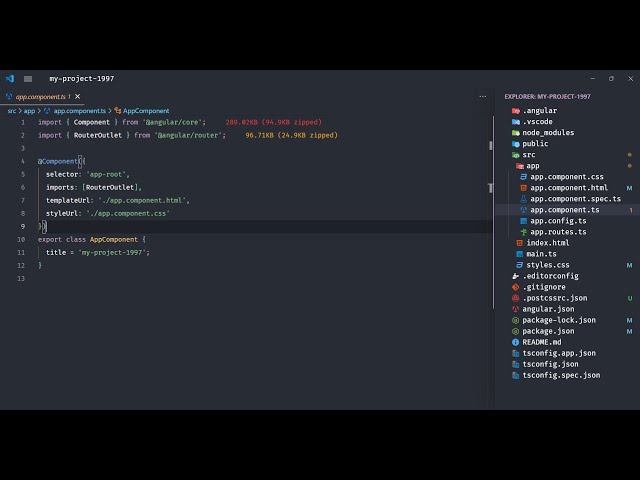The width and height of the screenshot is (640, 480).
Task: Select the app.component.ts editor tab
Action: pos(40,97)
